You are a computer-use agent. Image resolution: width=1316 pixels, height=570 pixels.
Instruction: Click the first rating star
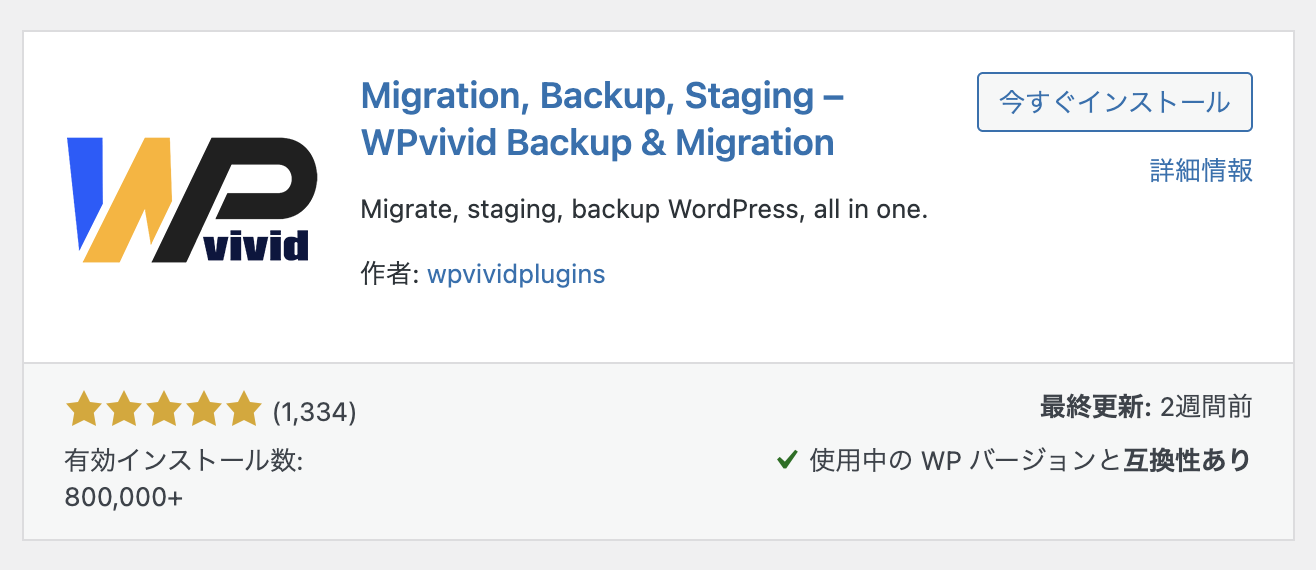pos(83,409)
